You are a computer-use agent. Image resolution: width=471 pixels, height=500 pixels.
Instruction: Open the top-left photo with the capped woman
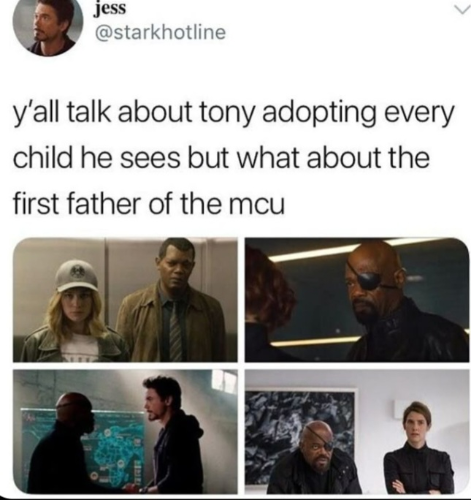(125, 300)
